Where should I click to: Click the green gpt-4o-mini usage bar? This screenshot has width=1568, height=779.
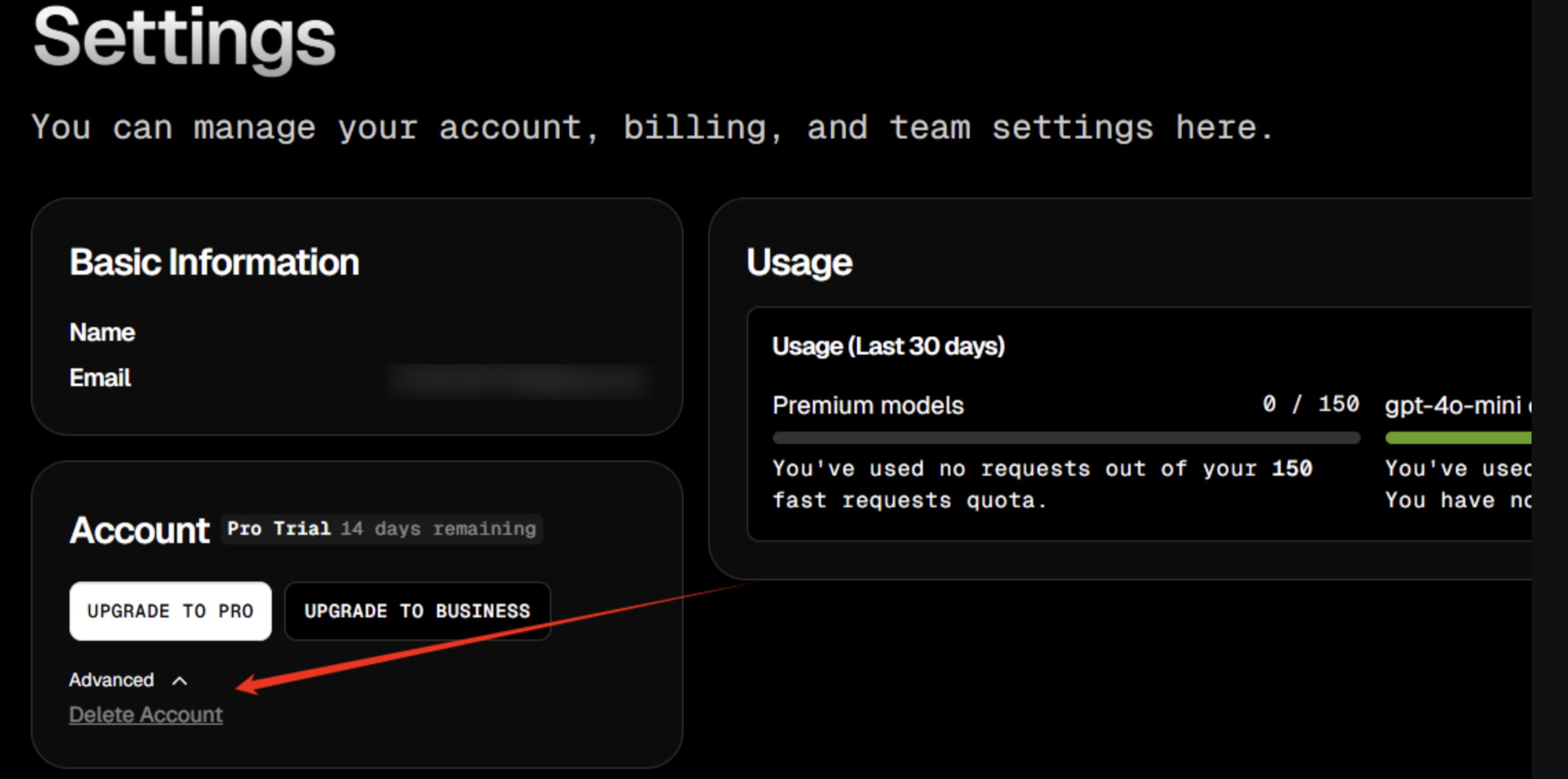point(1457,438)
